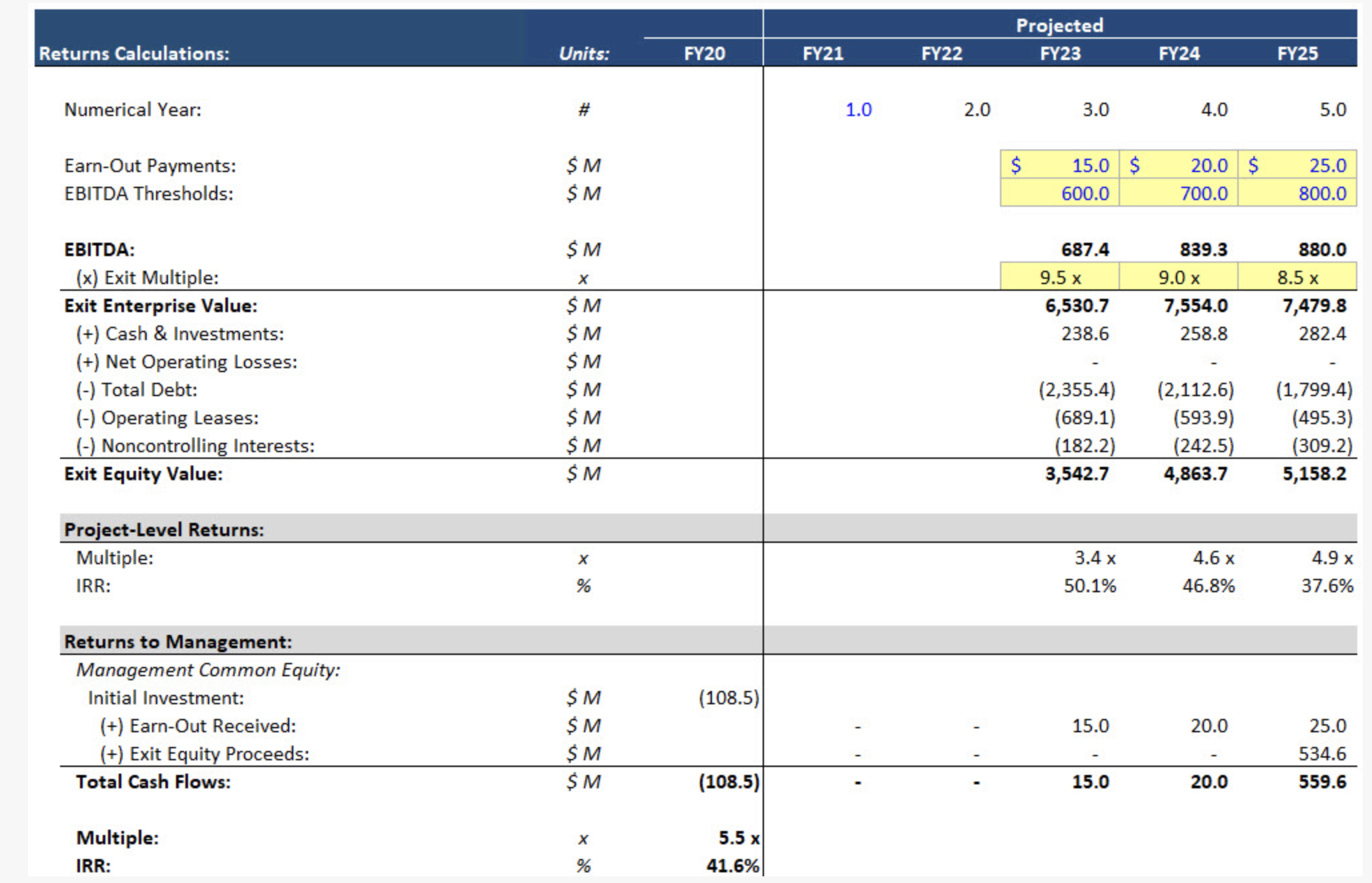Select the FY25 earn-out payment cell 25.0
Viewport: 1372px width, 883px height.
[x=1297, y=165]
